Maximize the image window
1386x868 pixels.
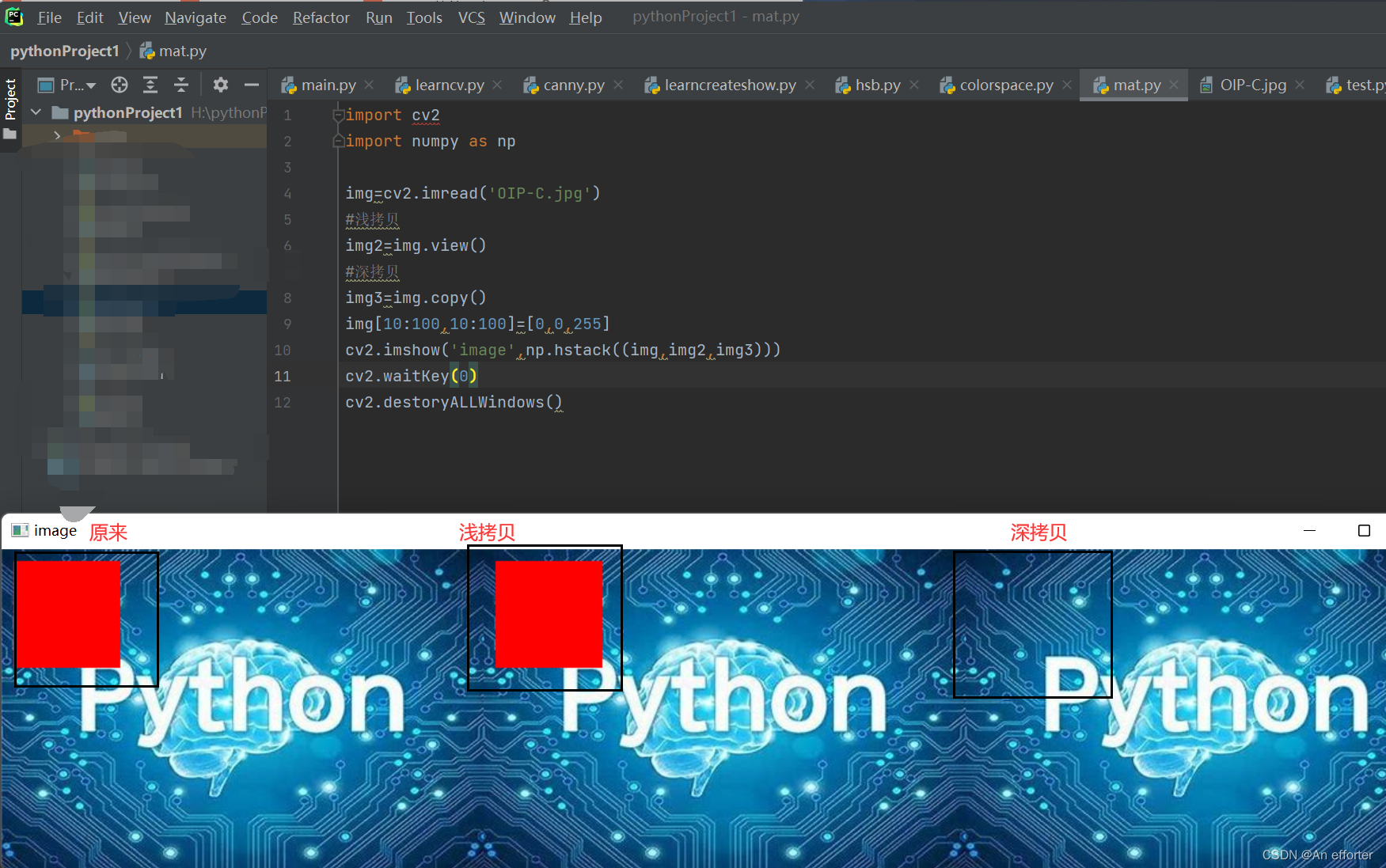tap(1364, 531)
